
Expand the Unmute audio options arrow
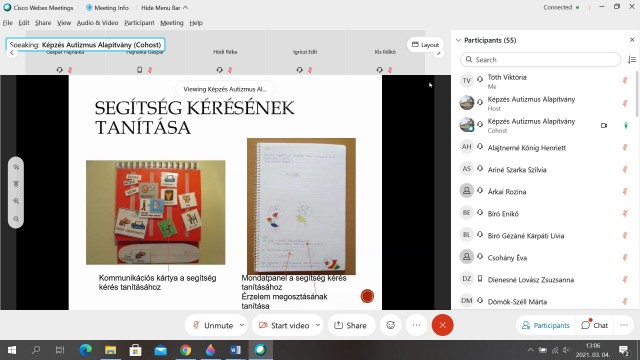coord(242,325)
